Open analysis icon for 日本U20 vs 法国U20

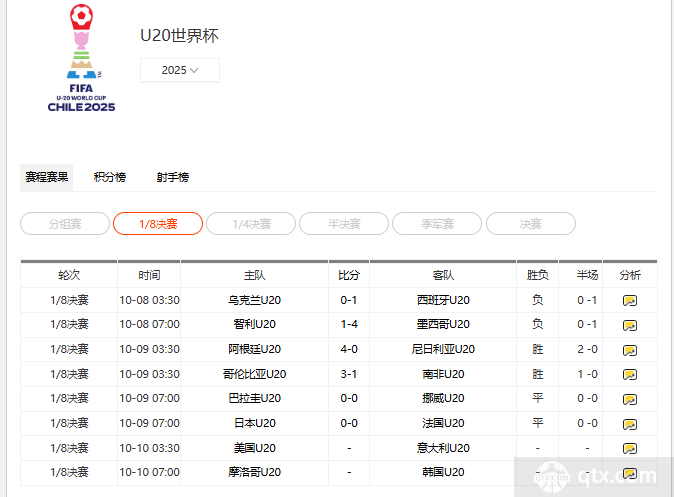pos(629,424)
